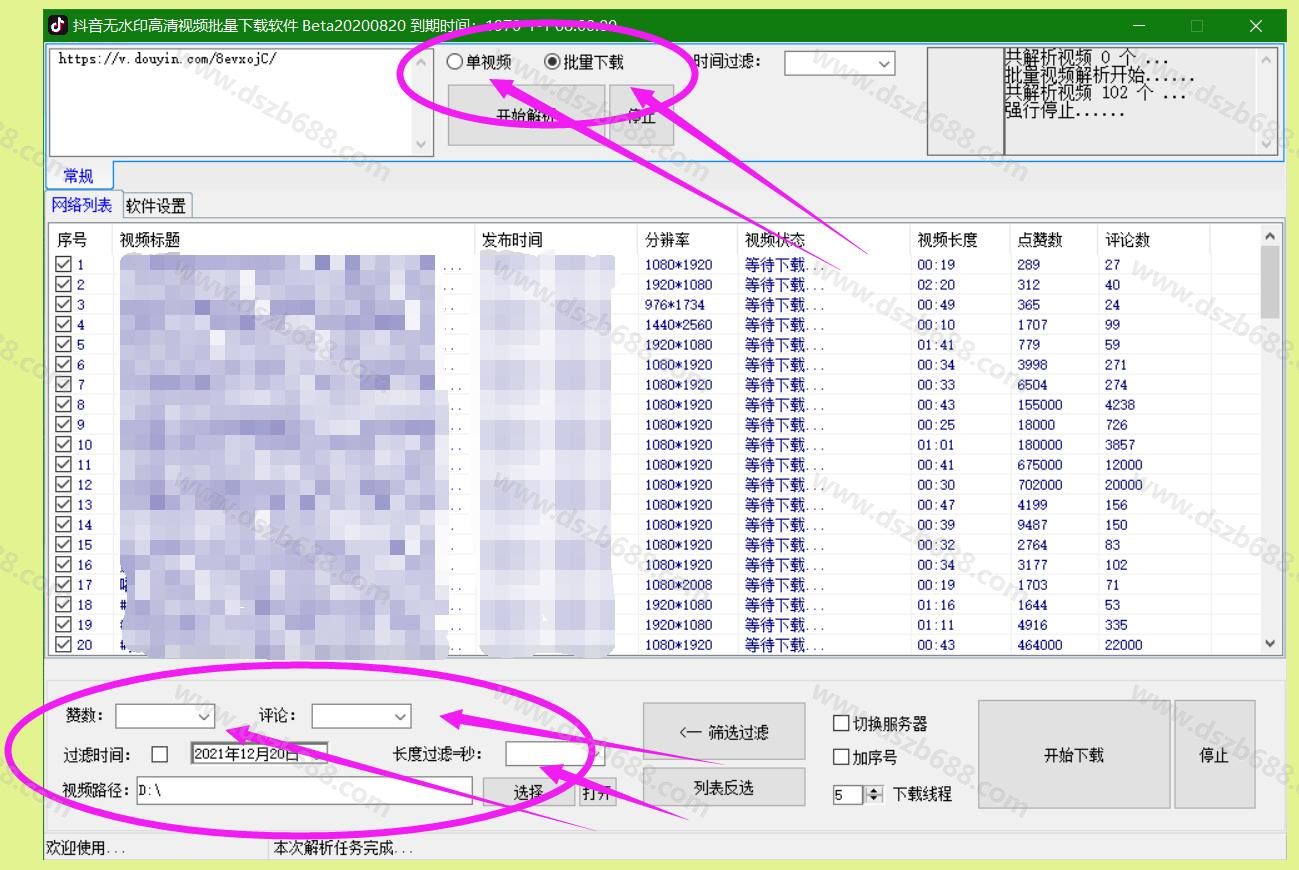Enable the 过滤时间 checkbox

[160, 754]
